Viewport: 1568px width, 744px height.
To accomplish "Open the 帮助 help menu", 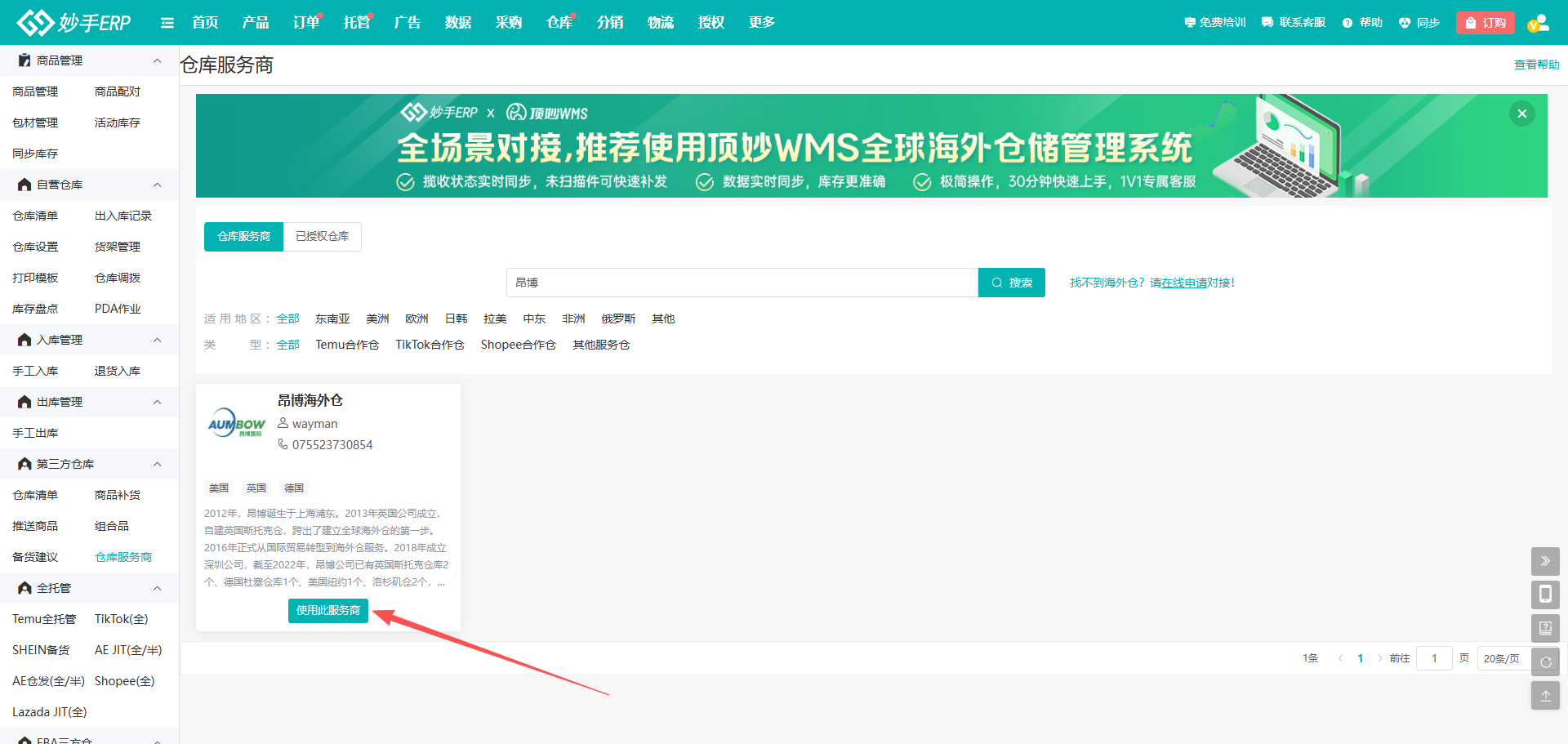I will (x=1362, y=23).
